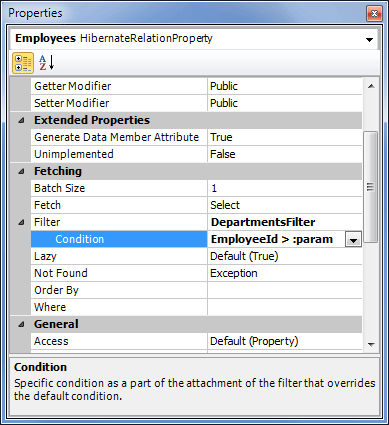This screenshot has height=425, width=389.
Task: Click the False value of Unimplemented
Action: click(223, 154)
